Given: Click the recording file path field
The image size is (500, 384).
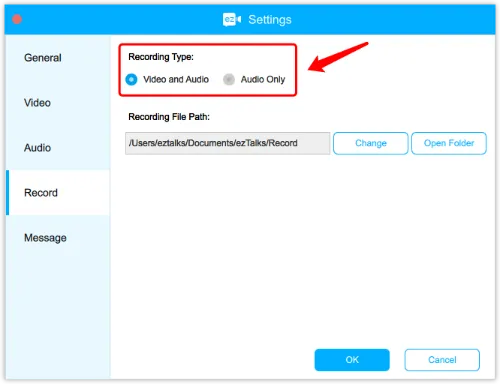Looking at the screenshot, I should click(227, 143).
